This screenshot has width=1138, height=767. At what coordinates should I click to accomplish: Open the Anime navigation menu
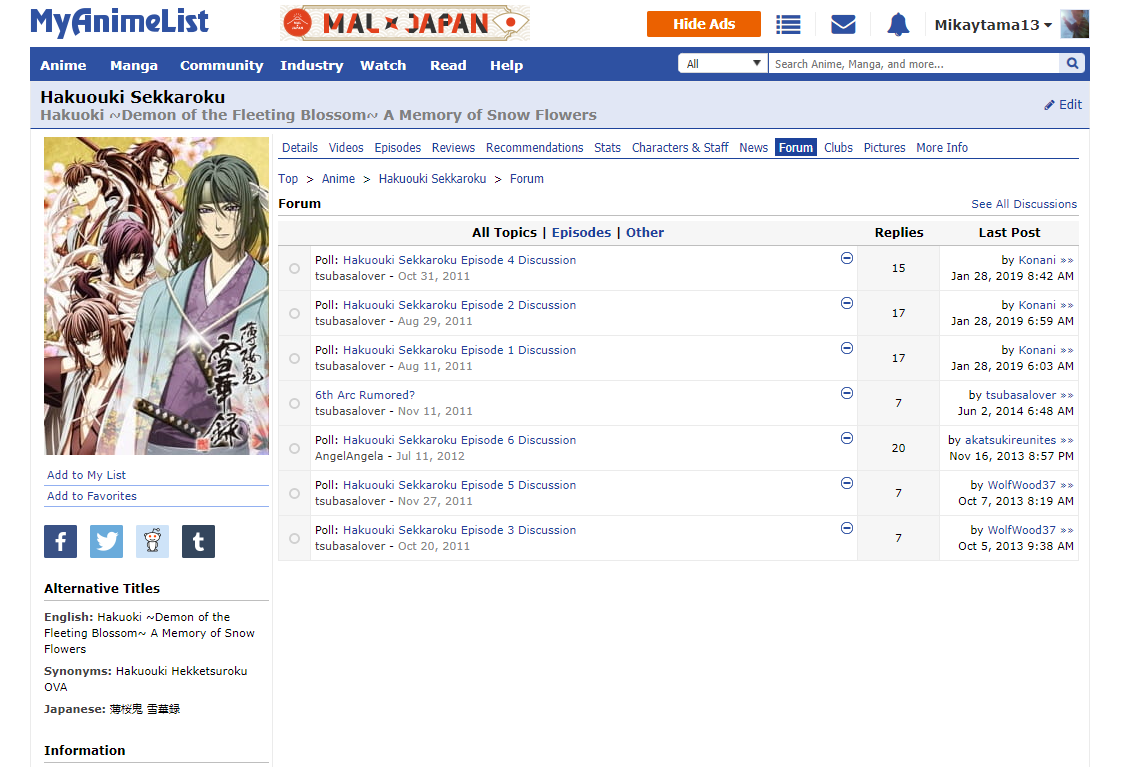point(63,65)
